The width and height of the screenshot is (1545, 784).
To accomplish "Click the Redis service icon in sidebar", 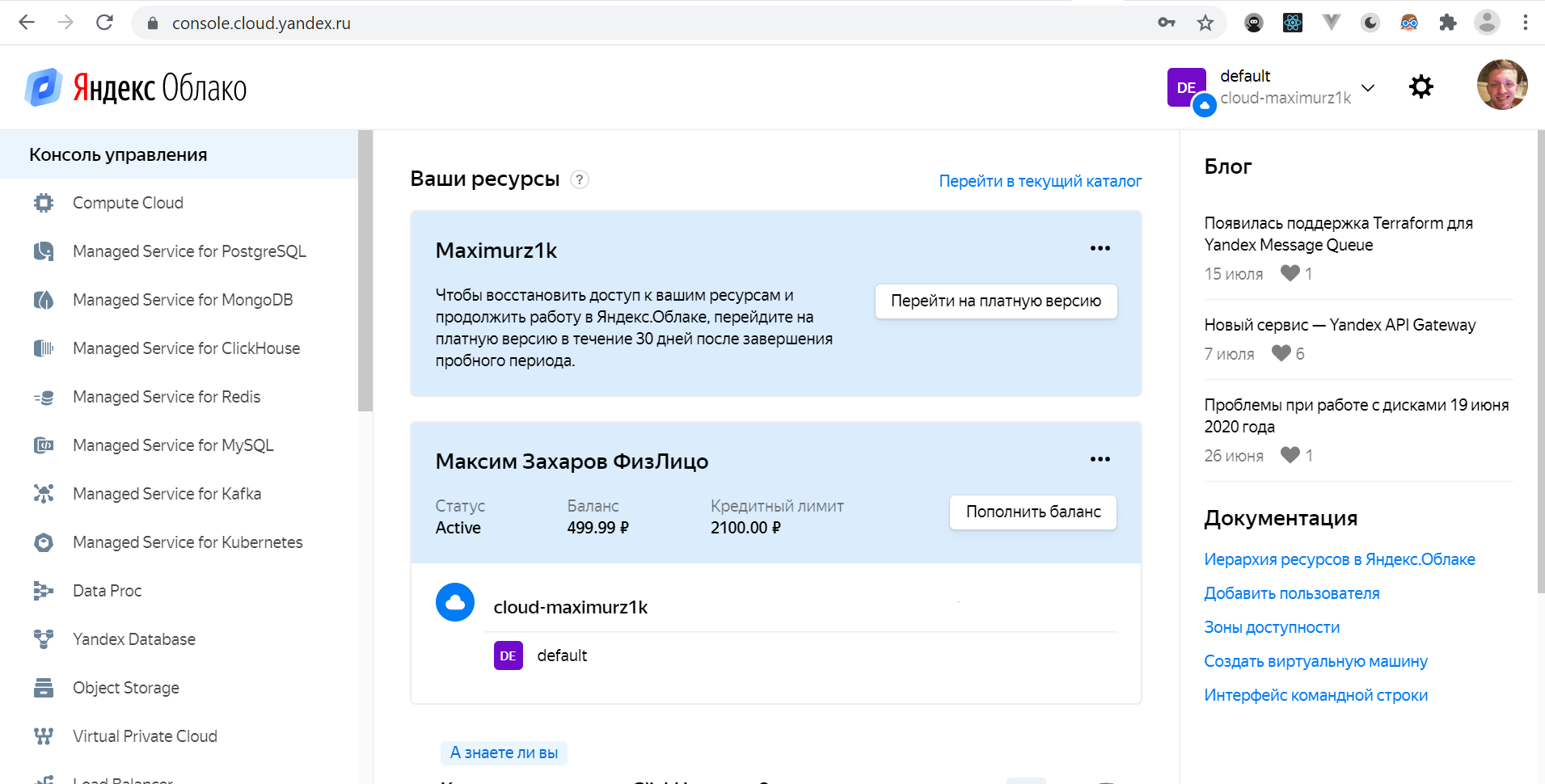I will click(44, 397).
